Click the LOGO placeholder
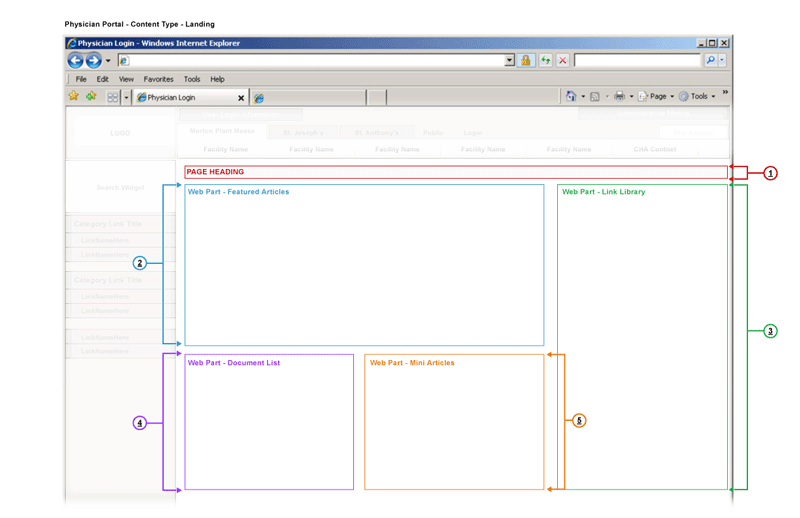This screenshot has height=518, width=800. pos(120,133)
